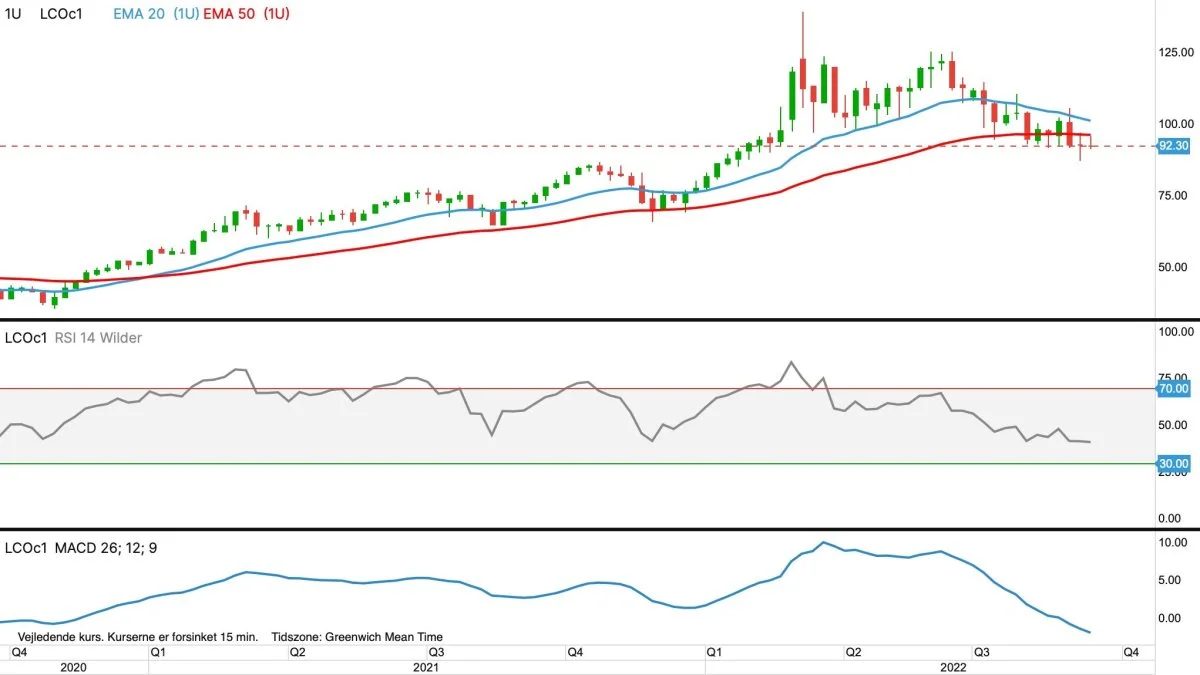This screenshot has width=1200, height=675.
Task: Click the 75.00 price axis label in main chart
Action: coord(1173,195)
